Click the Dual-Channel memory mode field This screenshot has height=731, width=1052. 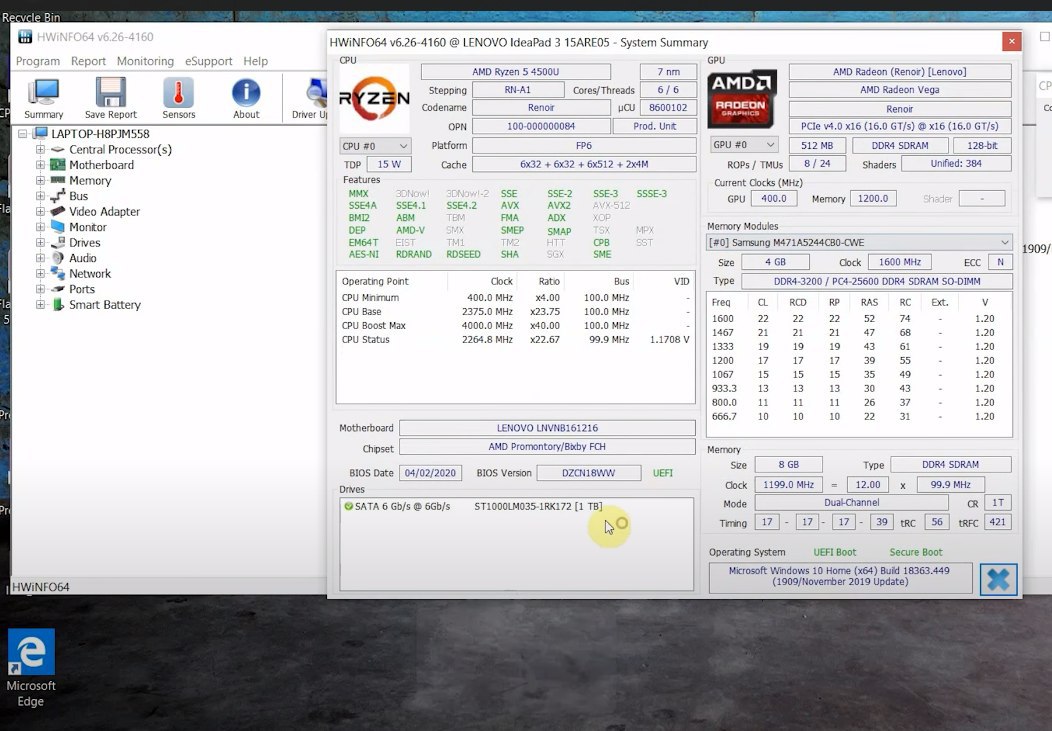(x=851, y=502)
